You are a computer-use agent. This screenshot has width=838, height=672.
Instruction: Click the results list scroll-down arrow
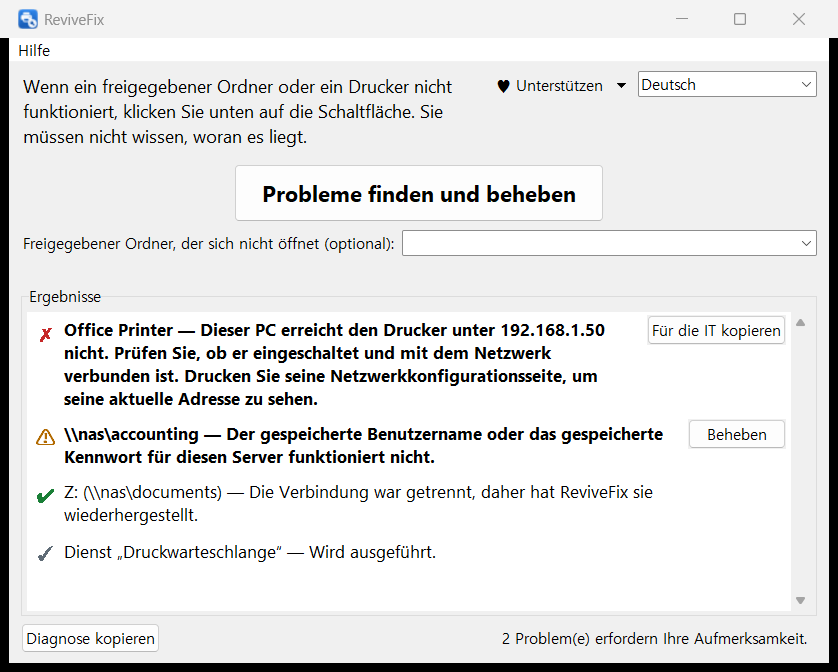(800, 600)
